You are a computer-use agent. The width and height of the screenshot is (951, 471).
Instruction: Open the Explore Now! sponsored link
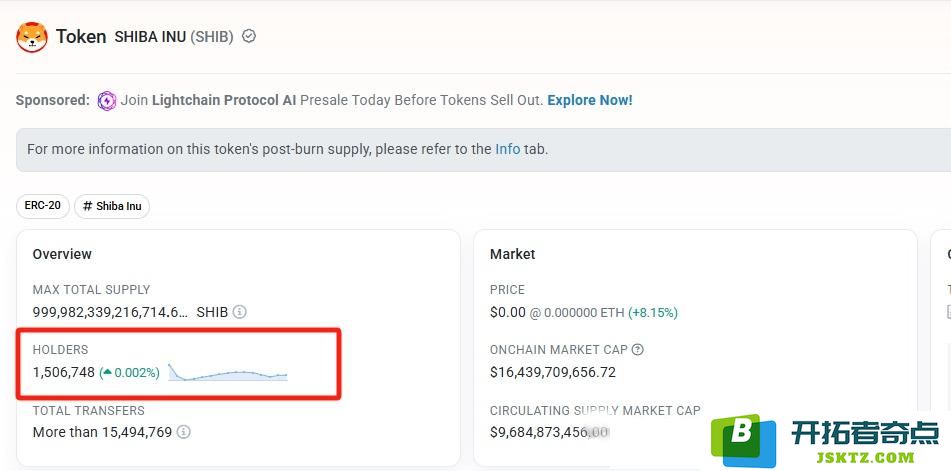(590, 100)
